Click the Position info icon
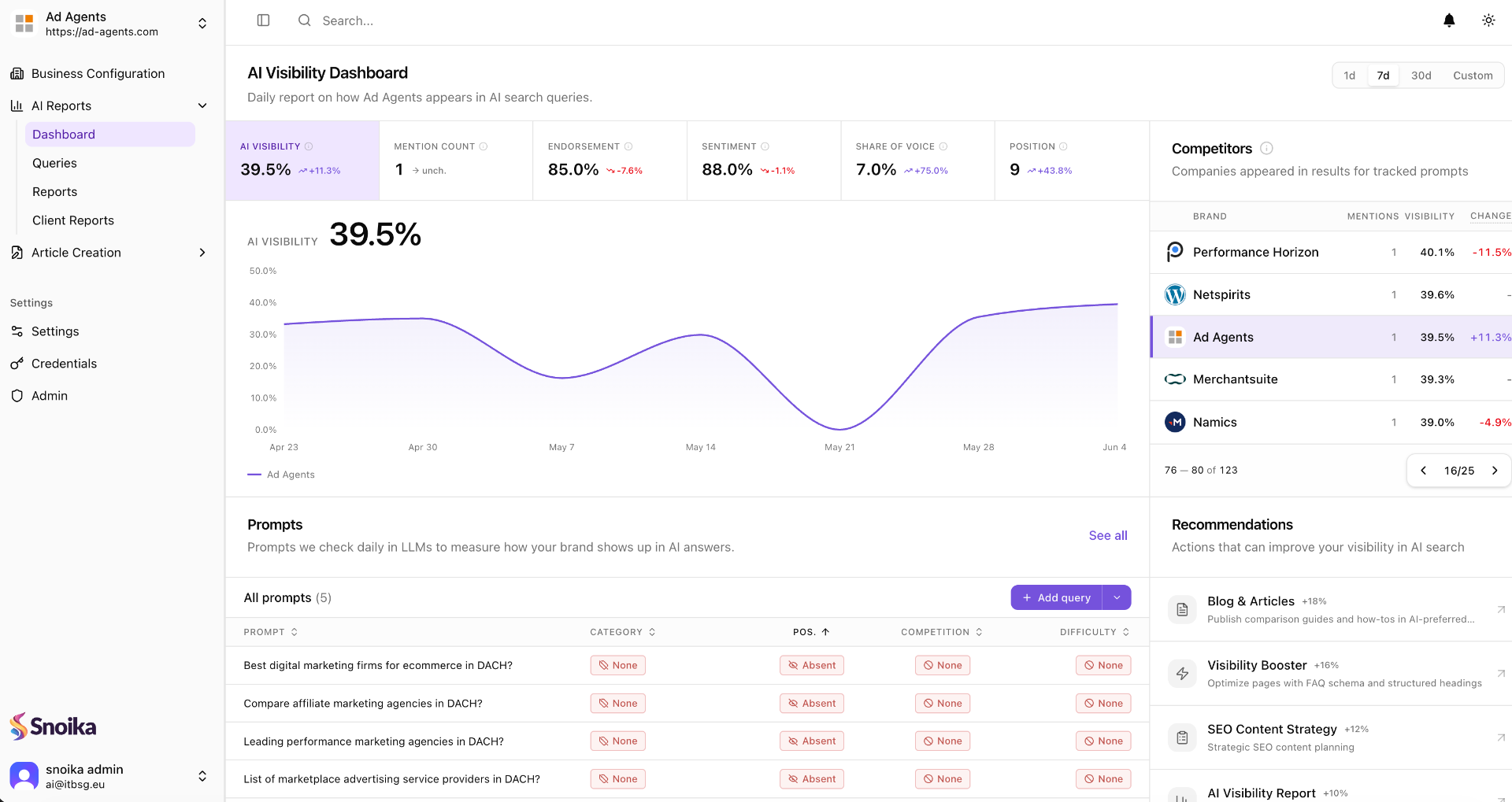1512x802 pixels. pyautogui.click(x=1063, y=146)
